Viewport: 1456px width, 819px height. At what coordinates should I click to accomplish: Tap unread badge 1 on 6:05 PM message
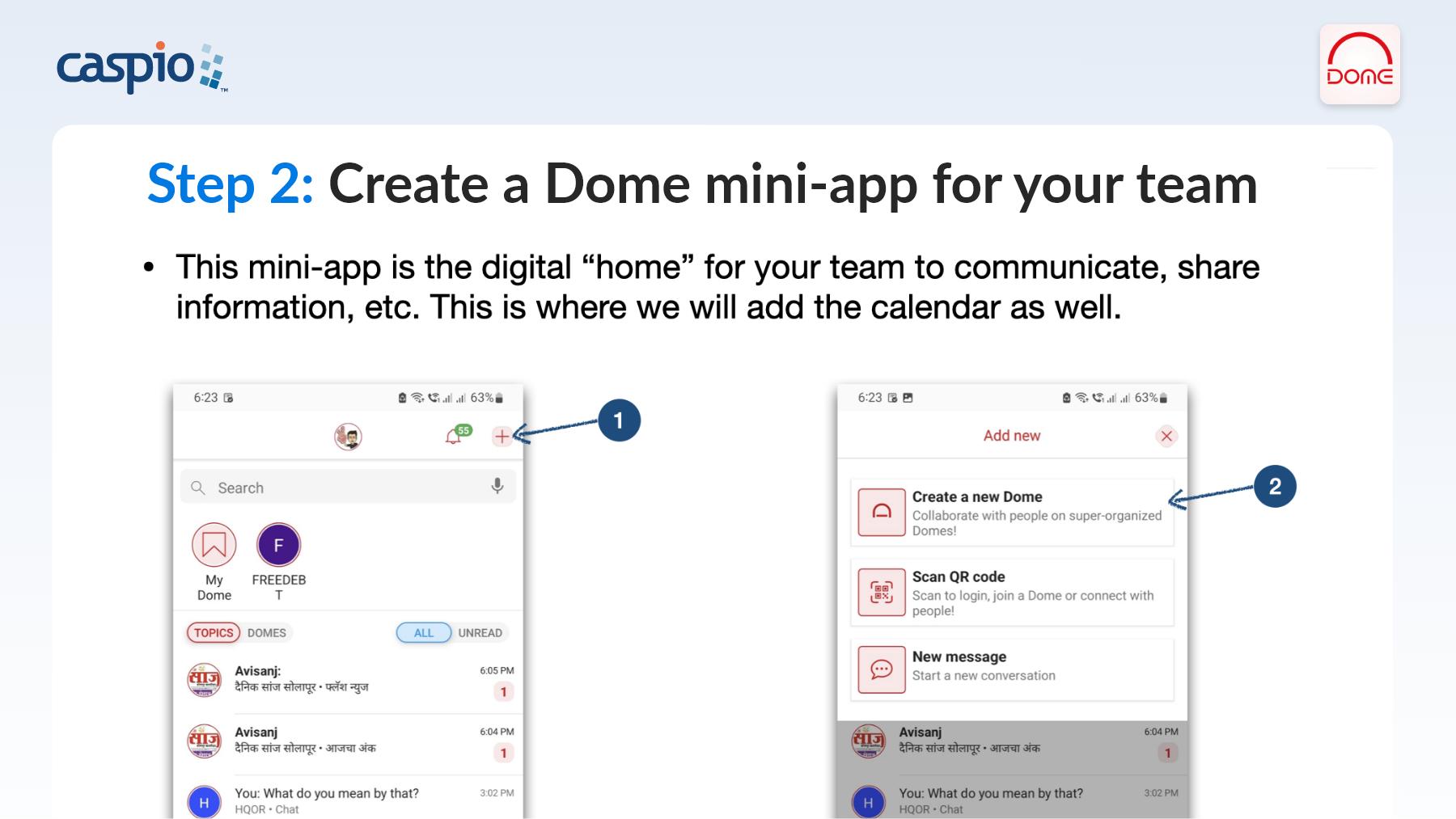point(503,691)
